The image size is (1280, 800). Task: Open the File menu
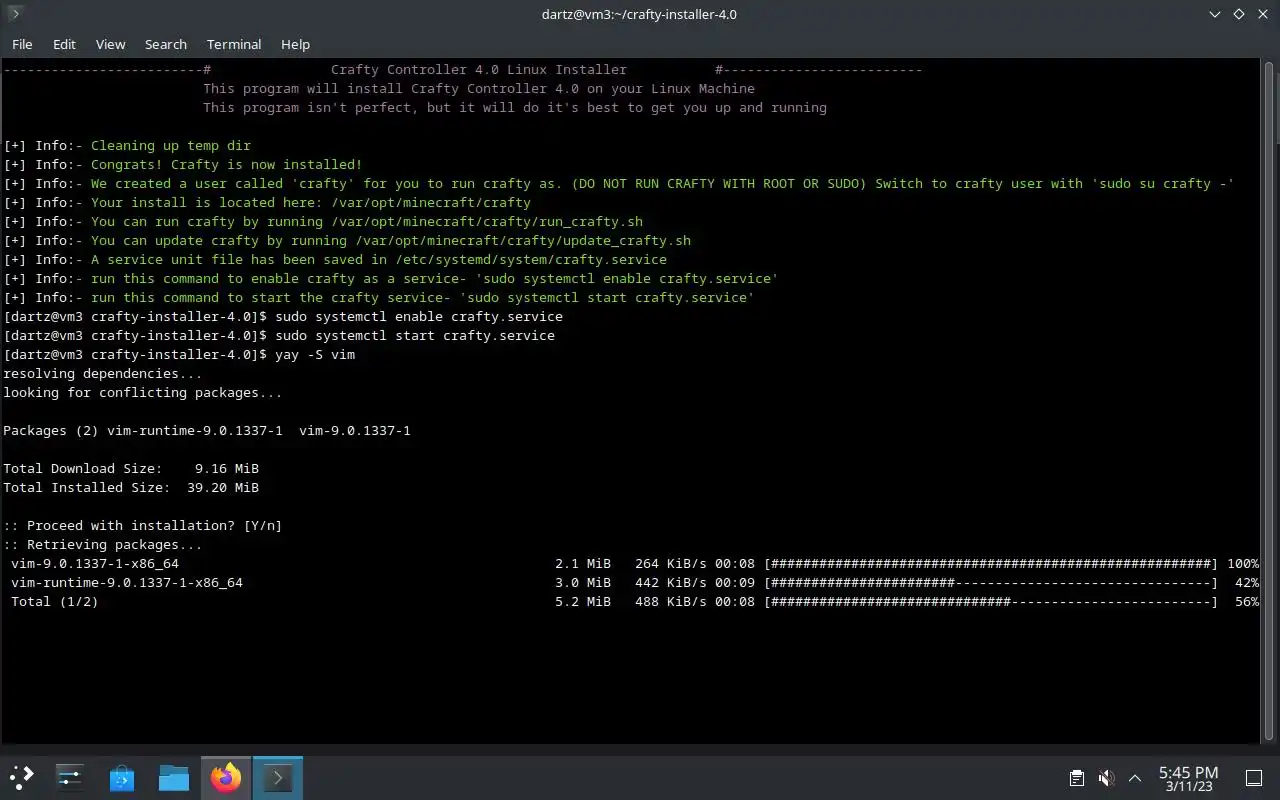22,44
